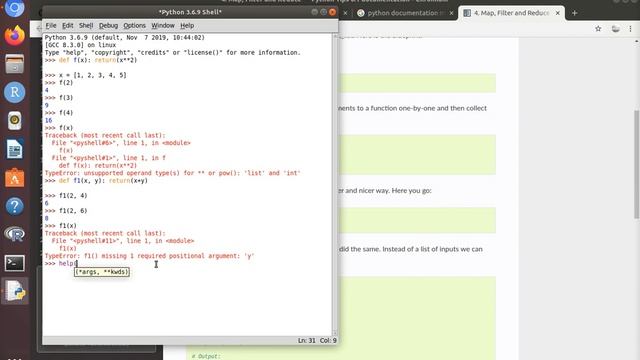Click the 'Type "help", "copyright"' info line
640x360 pixels.
point(173,53)
